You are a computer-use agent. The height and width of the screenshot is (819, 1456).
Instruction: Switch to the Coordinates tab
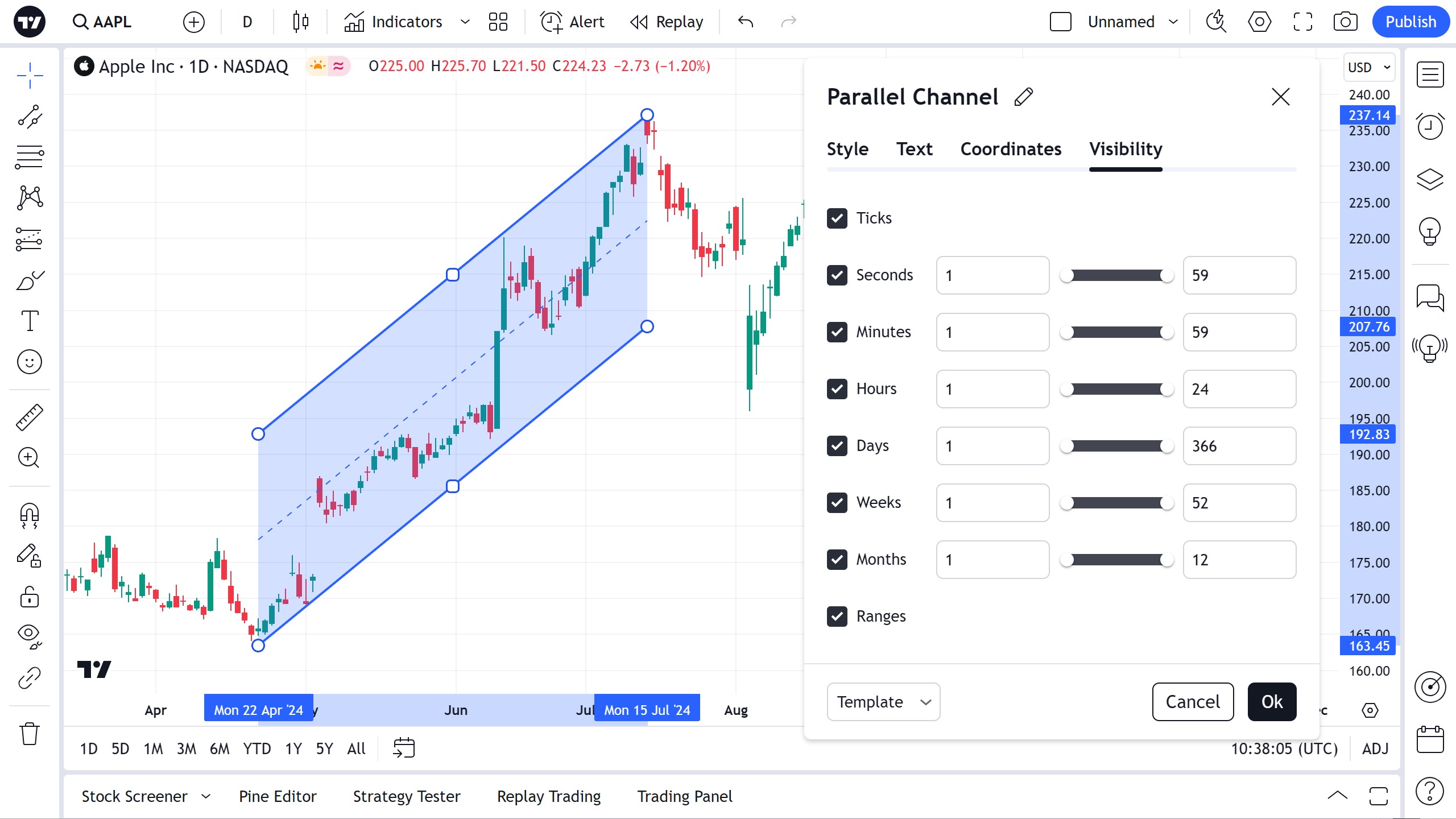click(1011, 149)
